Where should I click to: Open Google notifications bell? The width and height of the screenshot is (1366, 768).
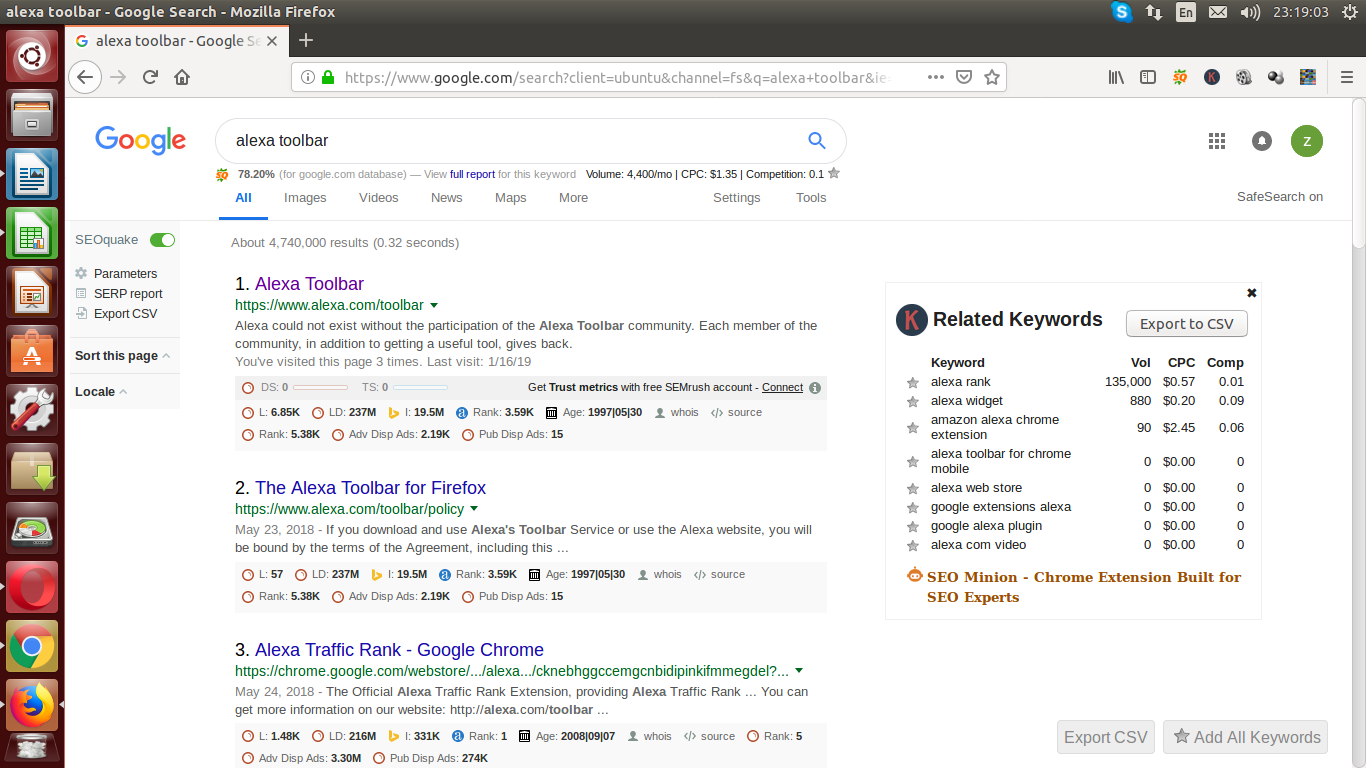1262,141
